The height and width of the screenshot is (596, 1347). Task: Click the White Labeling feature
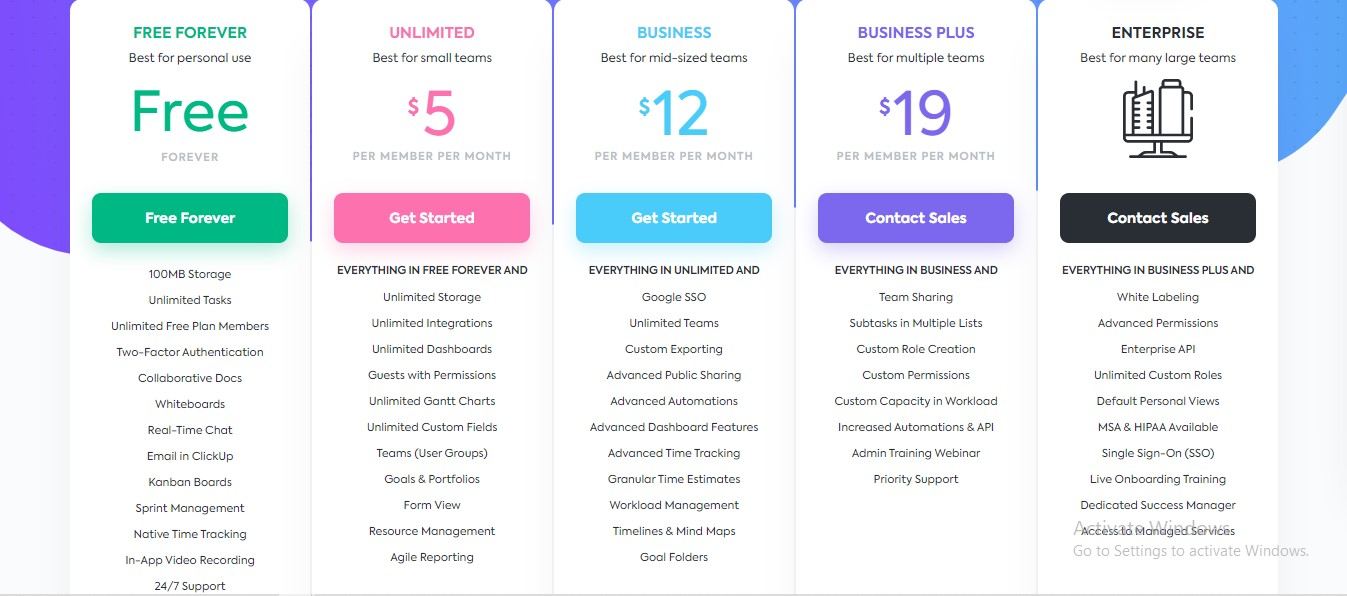(x=1158, y=297)
